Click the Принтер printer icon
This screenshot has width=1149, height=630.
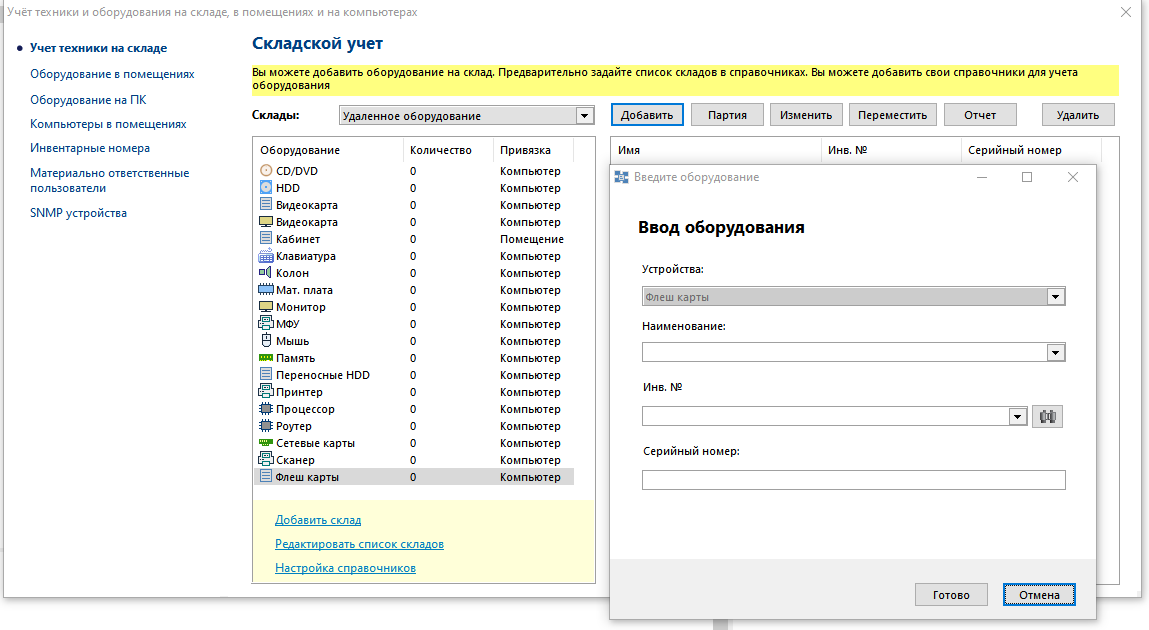click(265, 391)
